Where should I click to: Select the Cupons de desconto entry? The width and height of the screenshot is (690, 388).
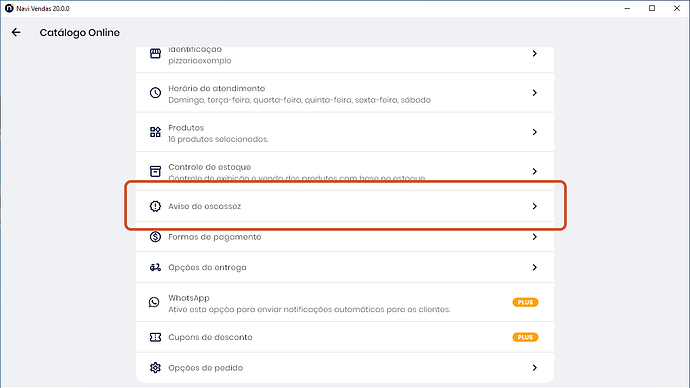tap(345, 337)
